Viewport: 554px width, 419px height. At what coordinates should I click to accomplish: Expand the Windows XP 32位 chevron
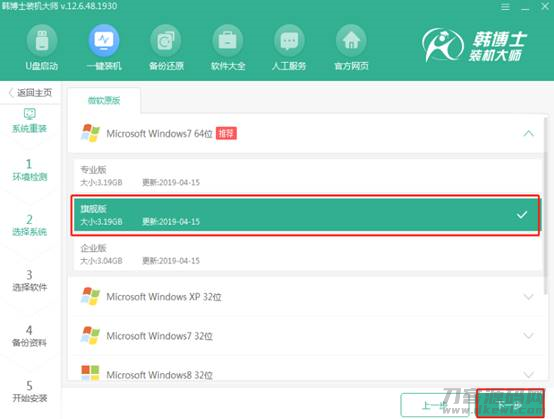529,297
